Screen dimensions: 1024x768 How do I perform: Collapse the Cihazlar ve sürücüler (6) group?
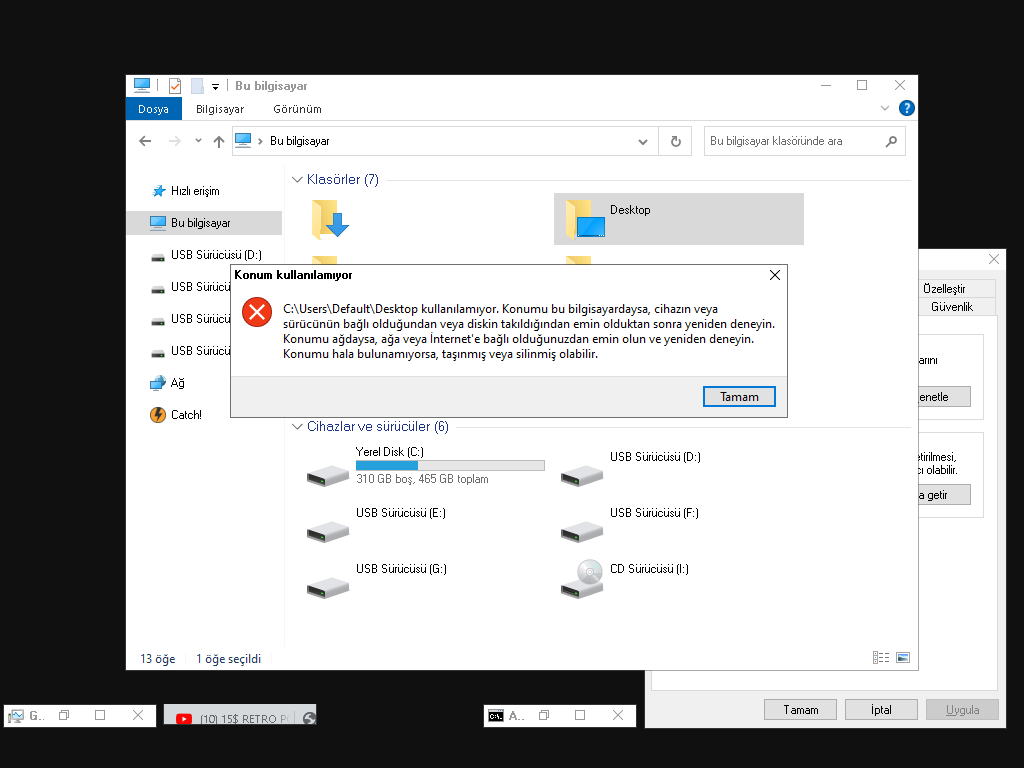pyautogui.click(x=296, y=426)
